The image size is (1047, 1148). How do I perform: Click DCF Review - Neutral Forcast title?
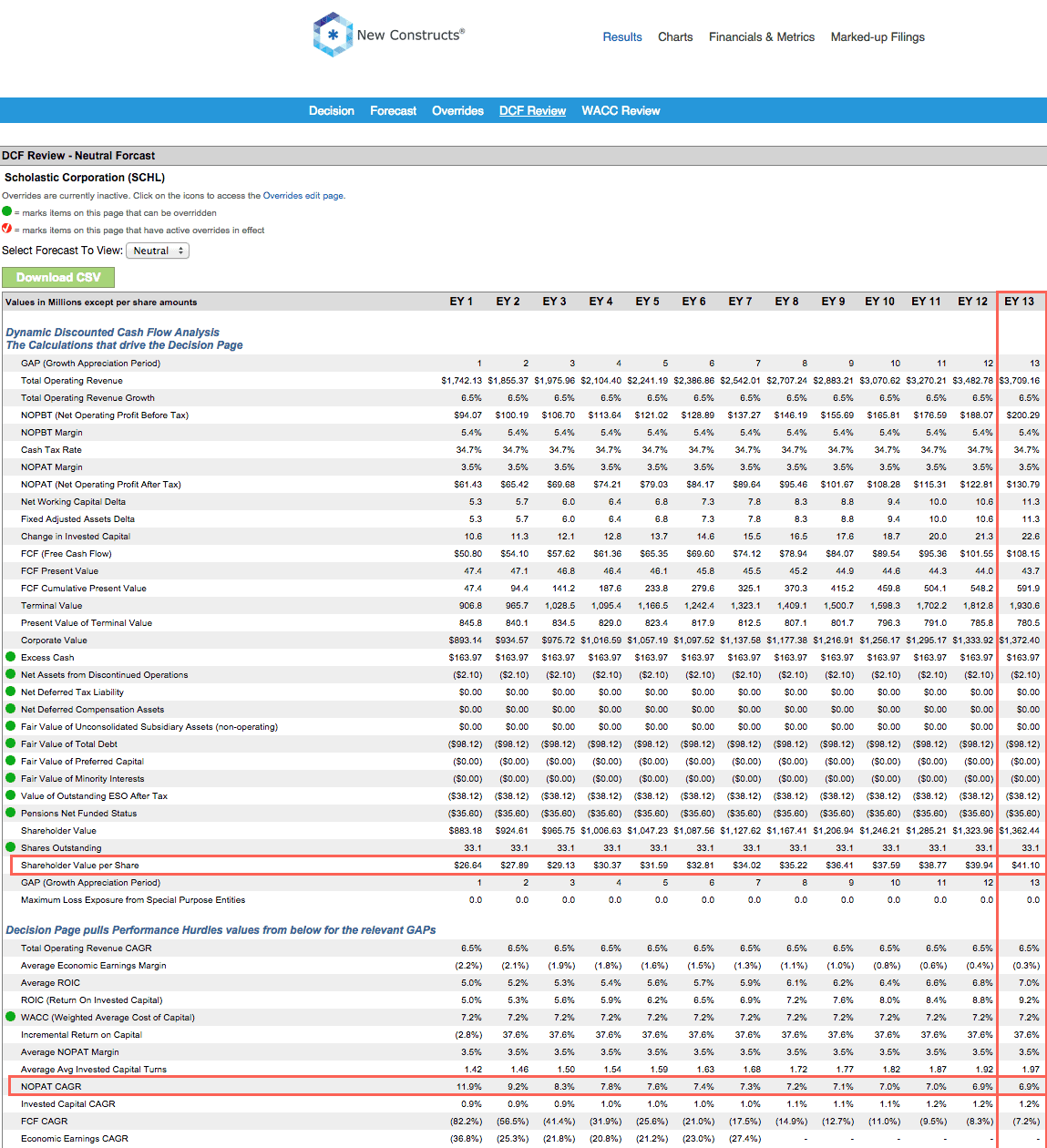(78, 156)
